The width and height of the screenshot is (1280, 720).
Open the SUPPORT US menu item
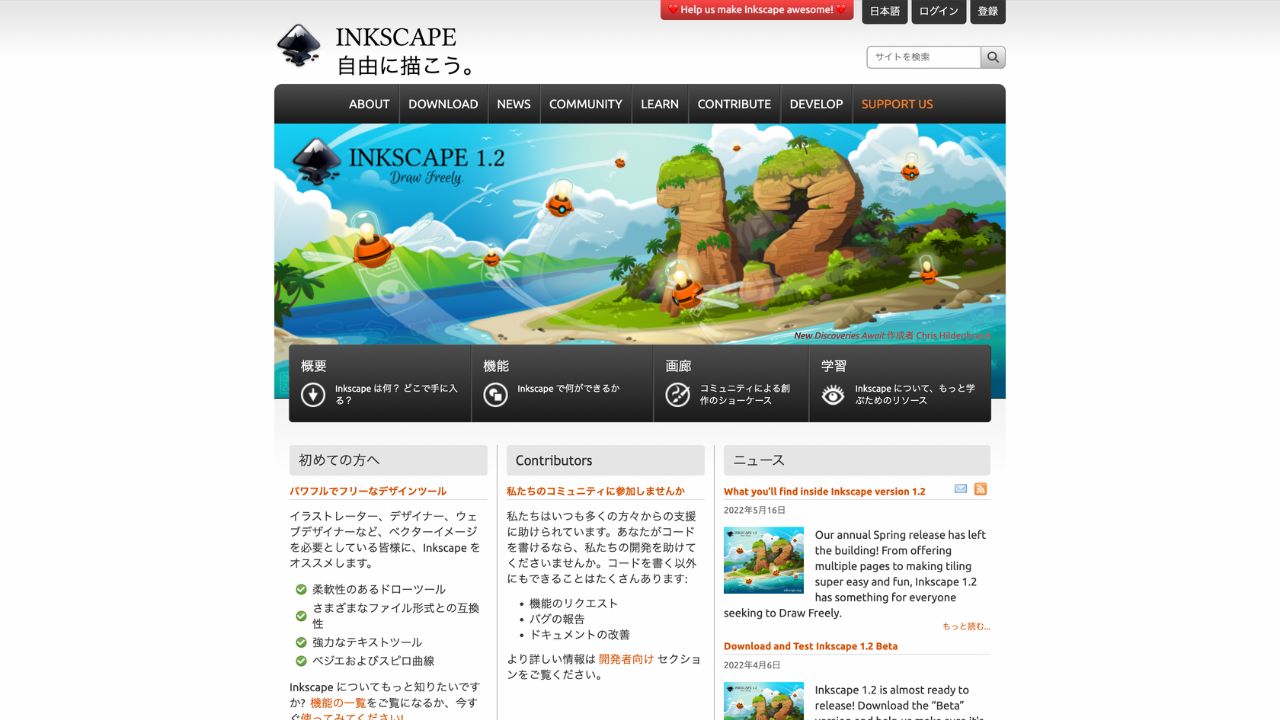coord(897,104)
